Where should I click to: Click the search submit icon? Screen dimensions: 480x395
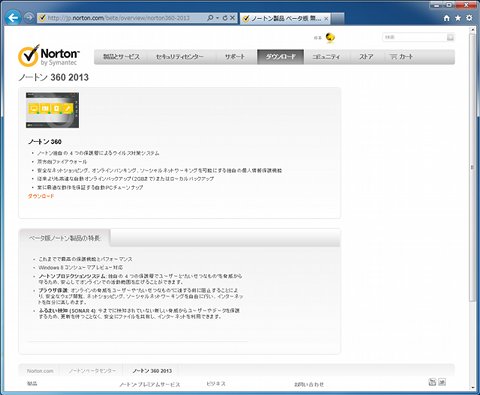click(450, 37)
